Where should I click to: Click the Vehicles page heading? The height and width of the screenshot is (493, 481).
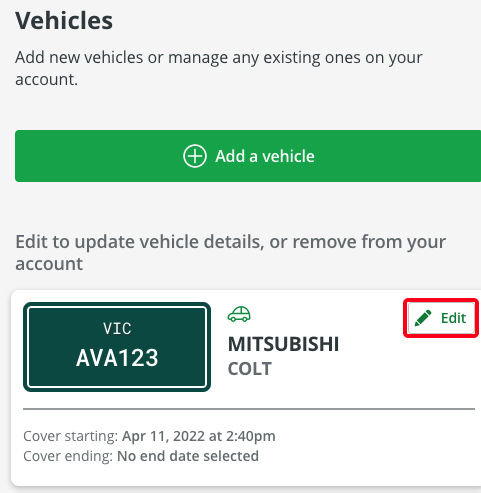tap(64, 21)
